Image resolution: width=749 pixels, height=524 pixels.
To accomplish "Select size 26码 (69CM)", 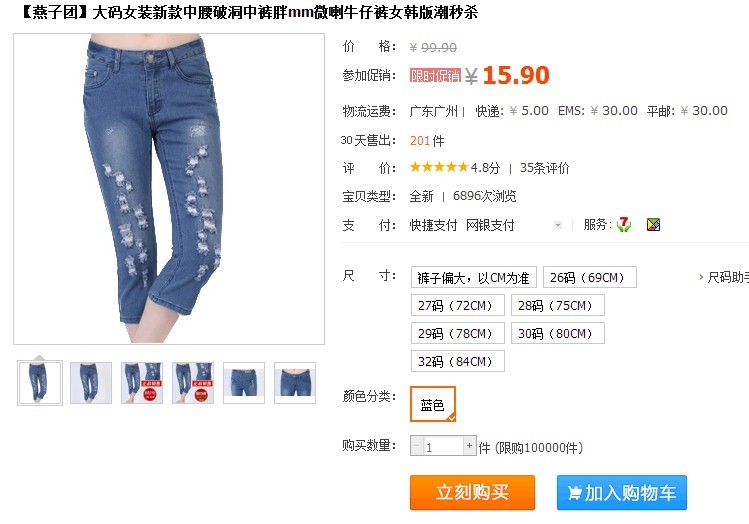I will tap(589, 277).
